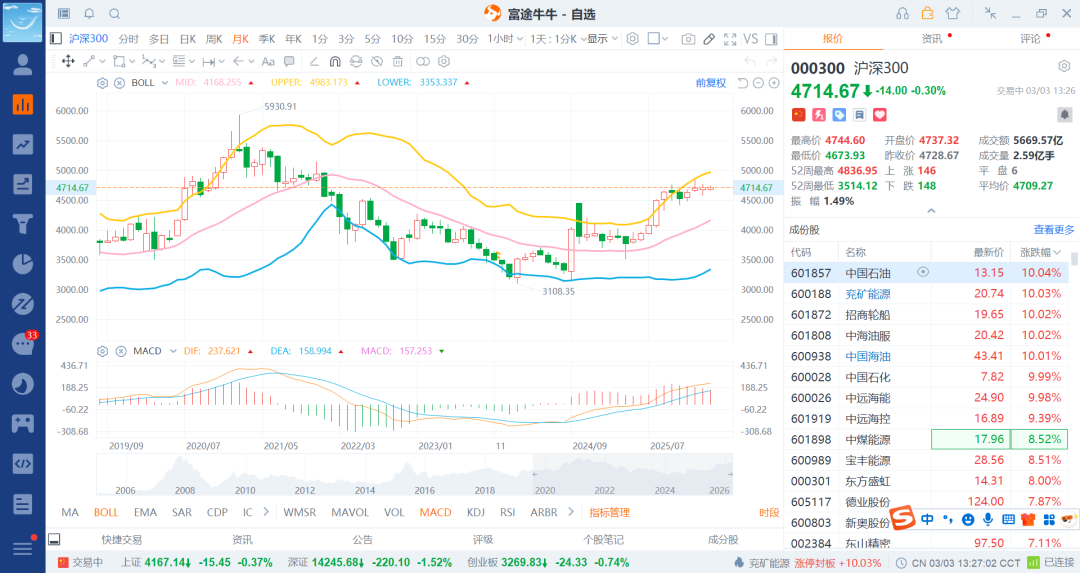Click the VS compare button in the chart toolbar
The width and height of the screenshot is (1080, 573).
(x=750, y=39)
